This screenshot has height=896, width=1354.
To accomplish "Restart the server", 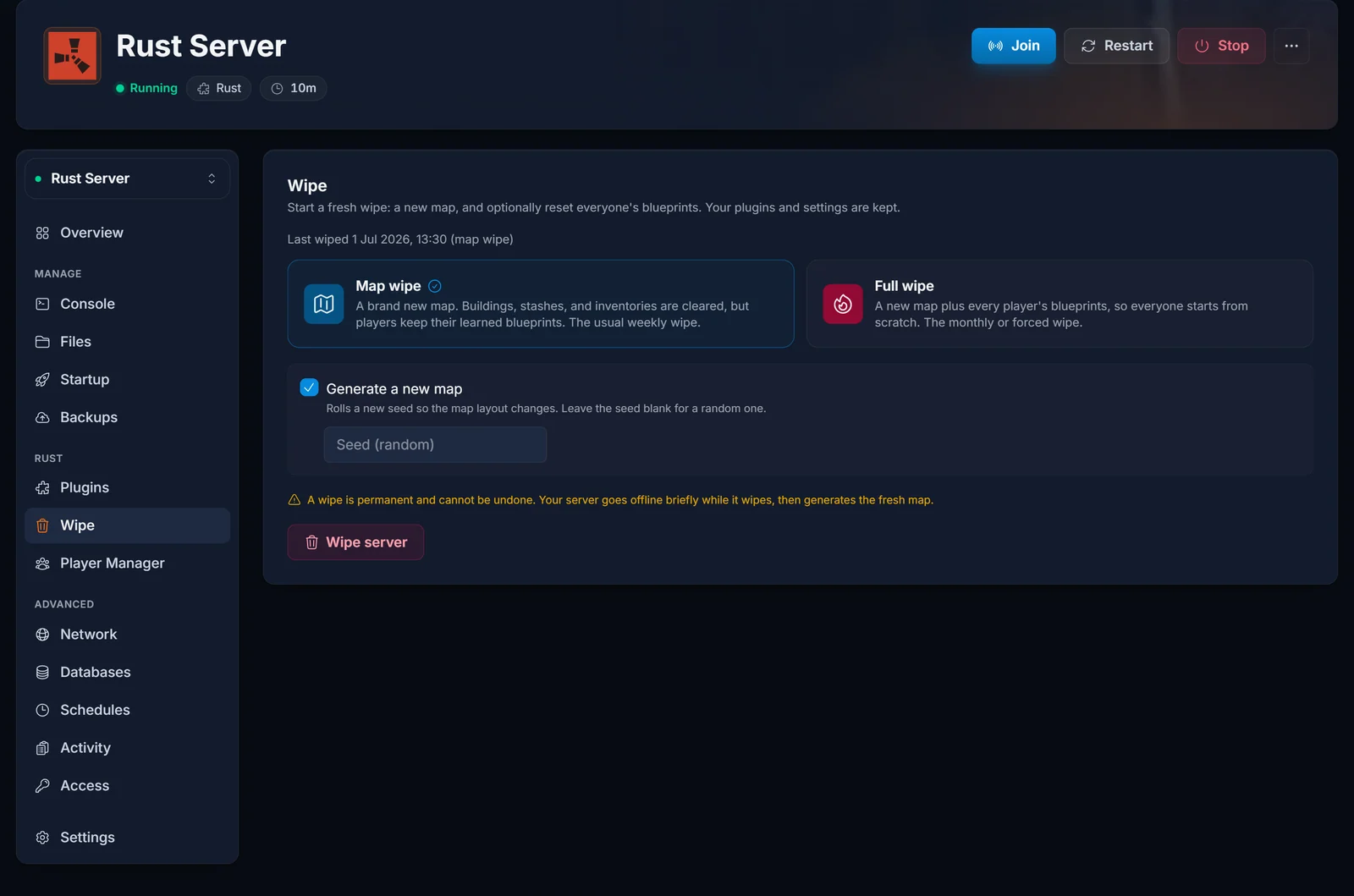I will 1116,46.
